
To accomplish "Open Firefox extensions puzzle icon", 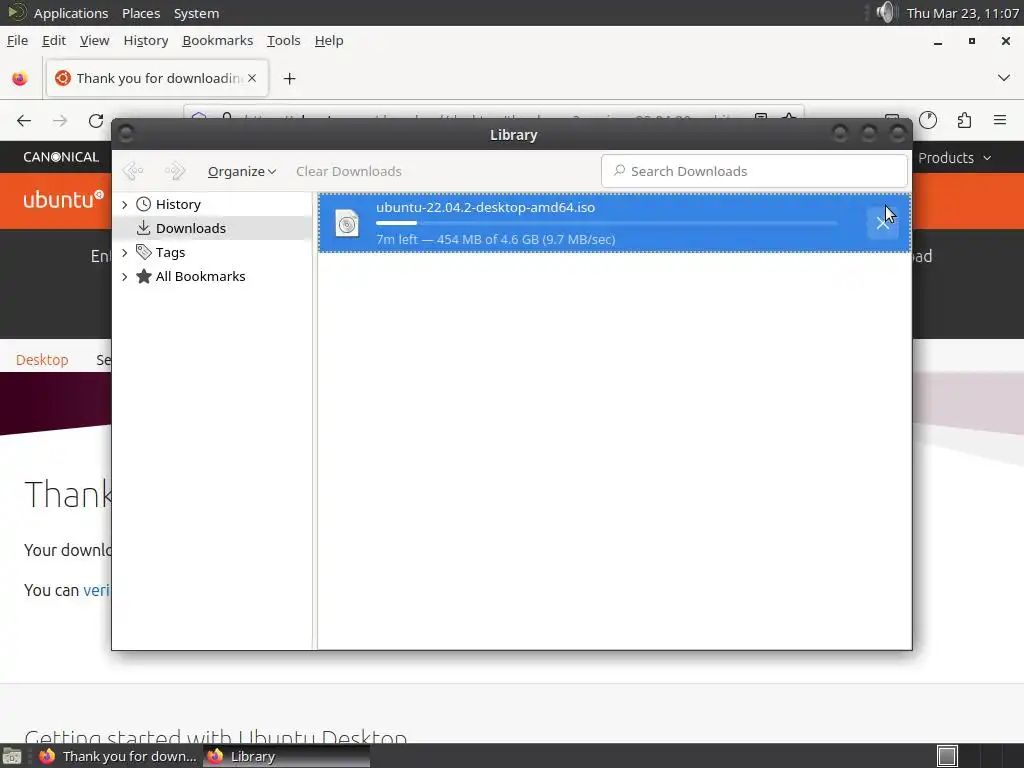I will tap(964, 120).
